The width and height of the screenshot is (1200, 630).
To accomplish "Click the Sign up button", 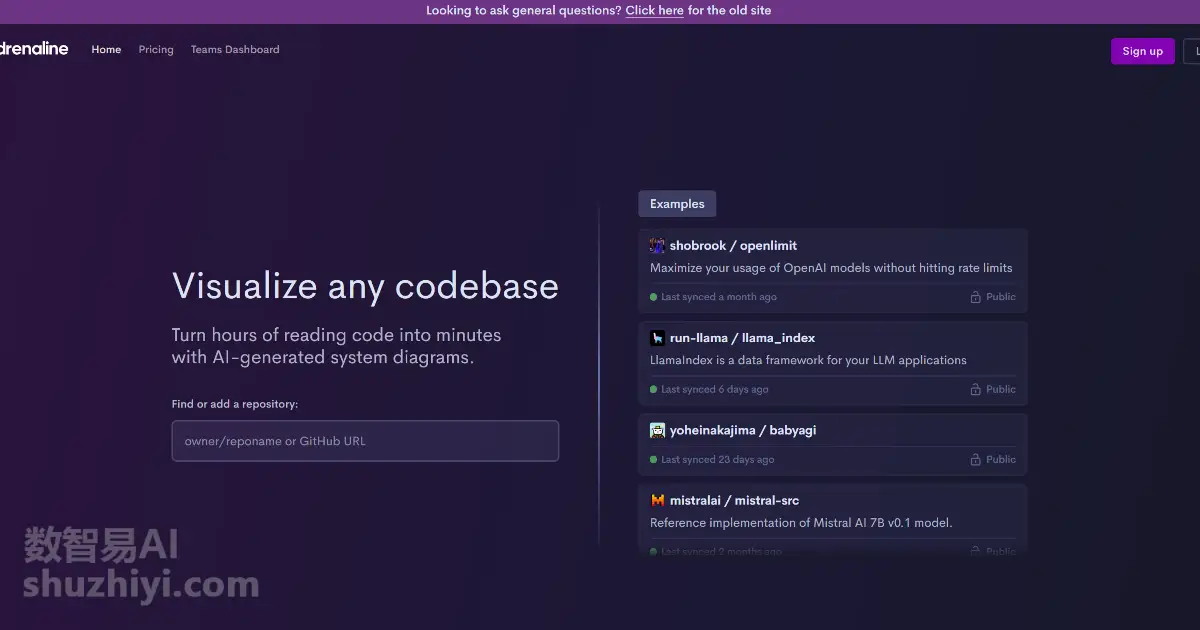I will coord(1142,51).
